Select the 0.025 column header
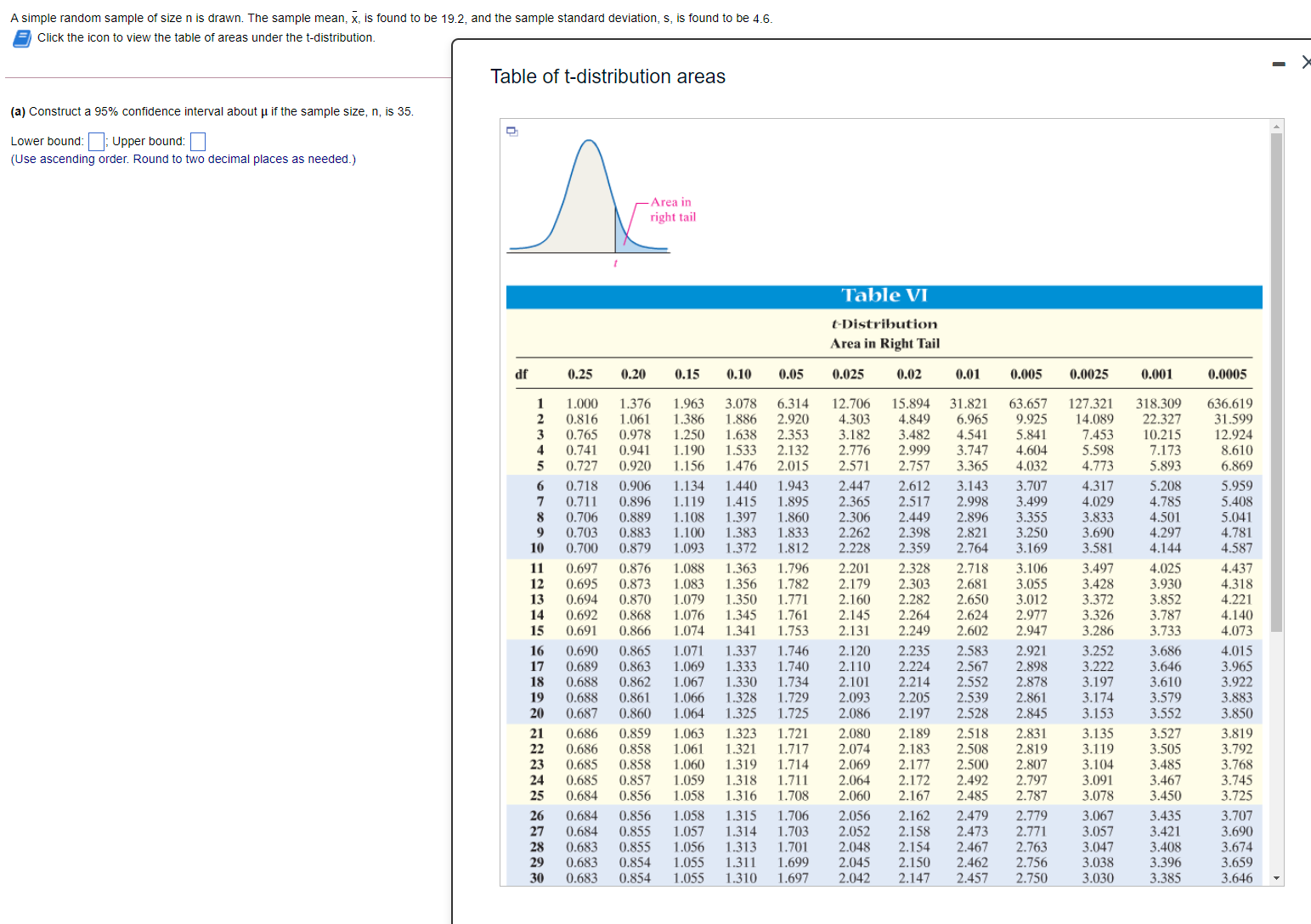 click(x=850, y=374)
